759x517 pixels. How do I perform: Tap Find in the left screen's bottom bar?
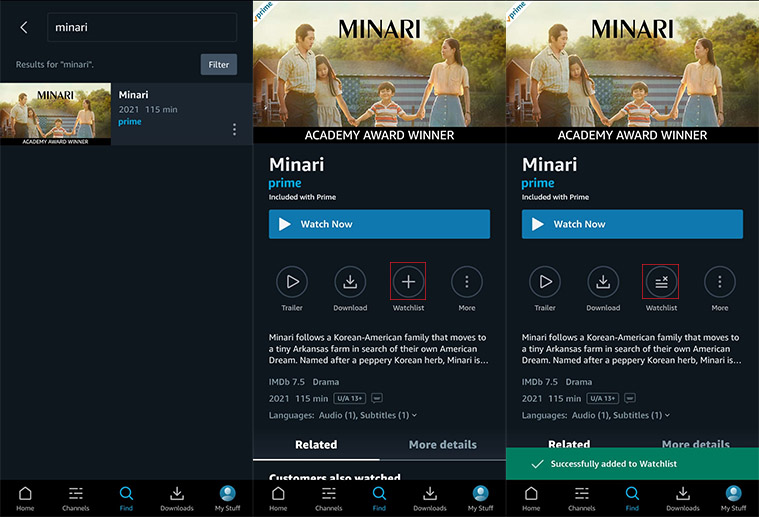point(126,499)
